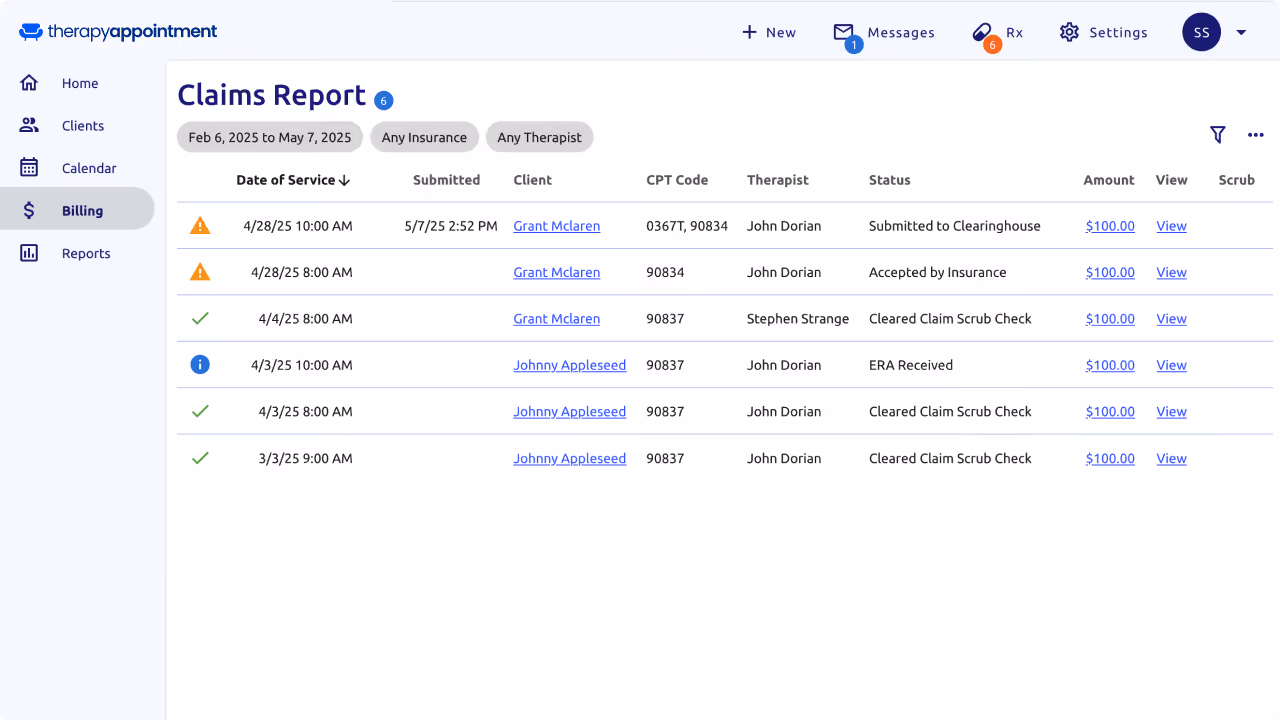1280x720 pixels.
Task: Click the Claims Report count badge 6
Action: point(384,100)
